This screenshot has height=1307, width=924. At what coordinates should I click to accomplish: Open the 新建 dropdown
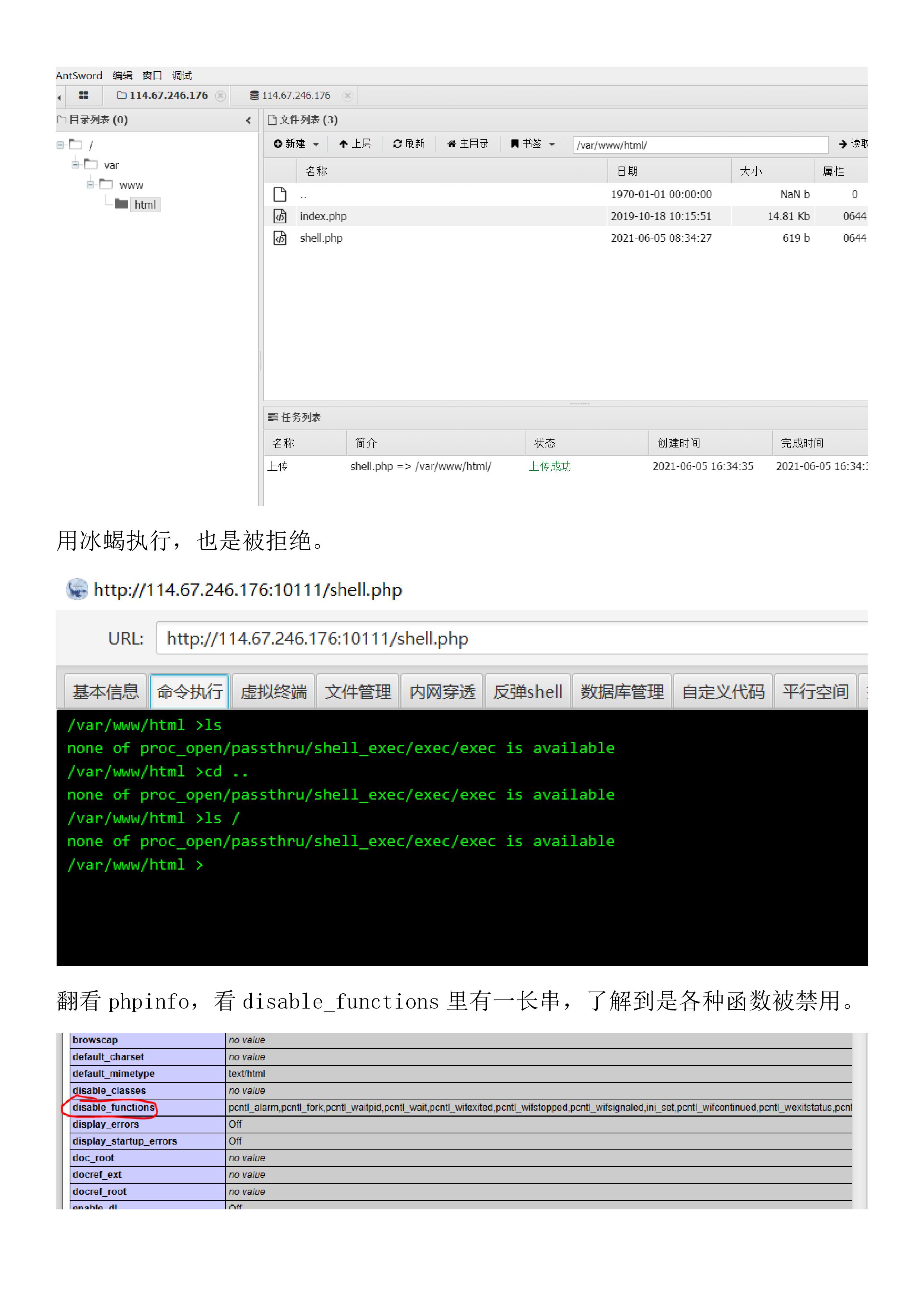tap(296, 144)
